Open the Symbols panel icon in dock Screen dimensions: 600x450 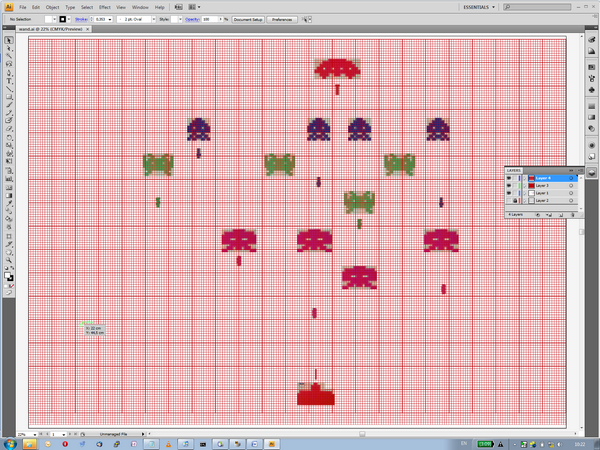(x=592, y=90)
